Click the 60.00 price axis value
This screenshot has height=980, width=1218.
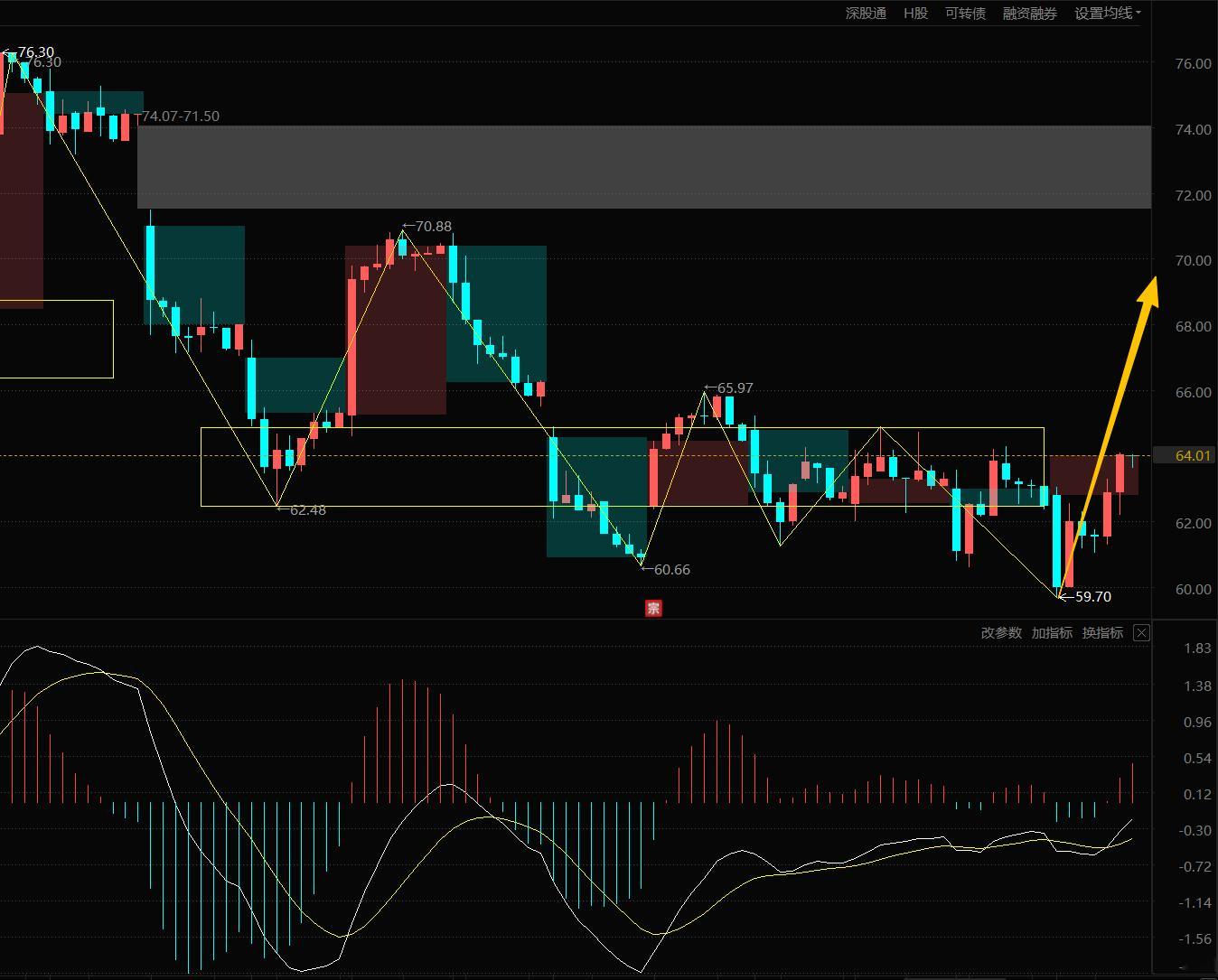pos(1193,589)
